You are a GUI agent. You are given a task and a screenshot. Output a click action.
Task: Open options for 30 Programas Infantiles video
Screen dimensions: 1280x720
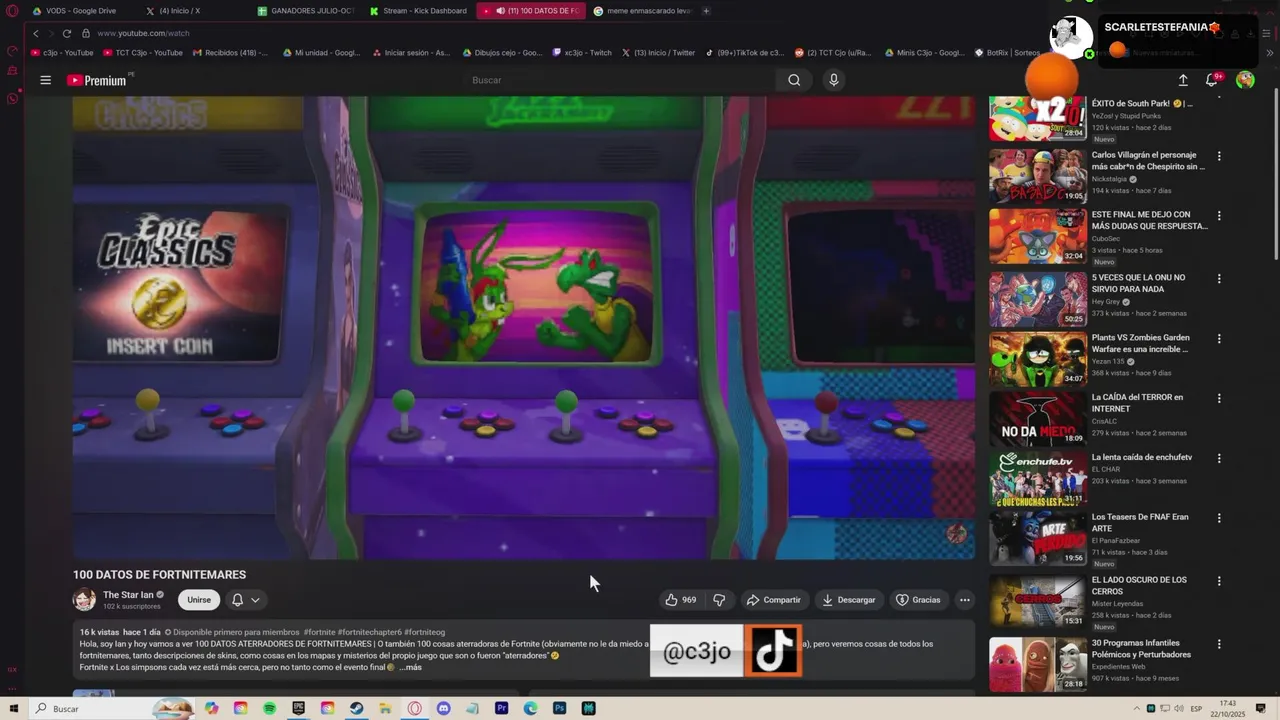coord(1219,644)
